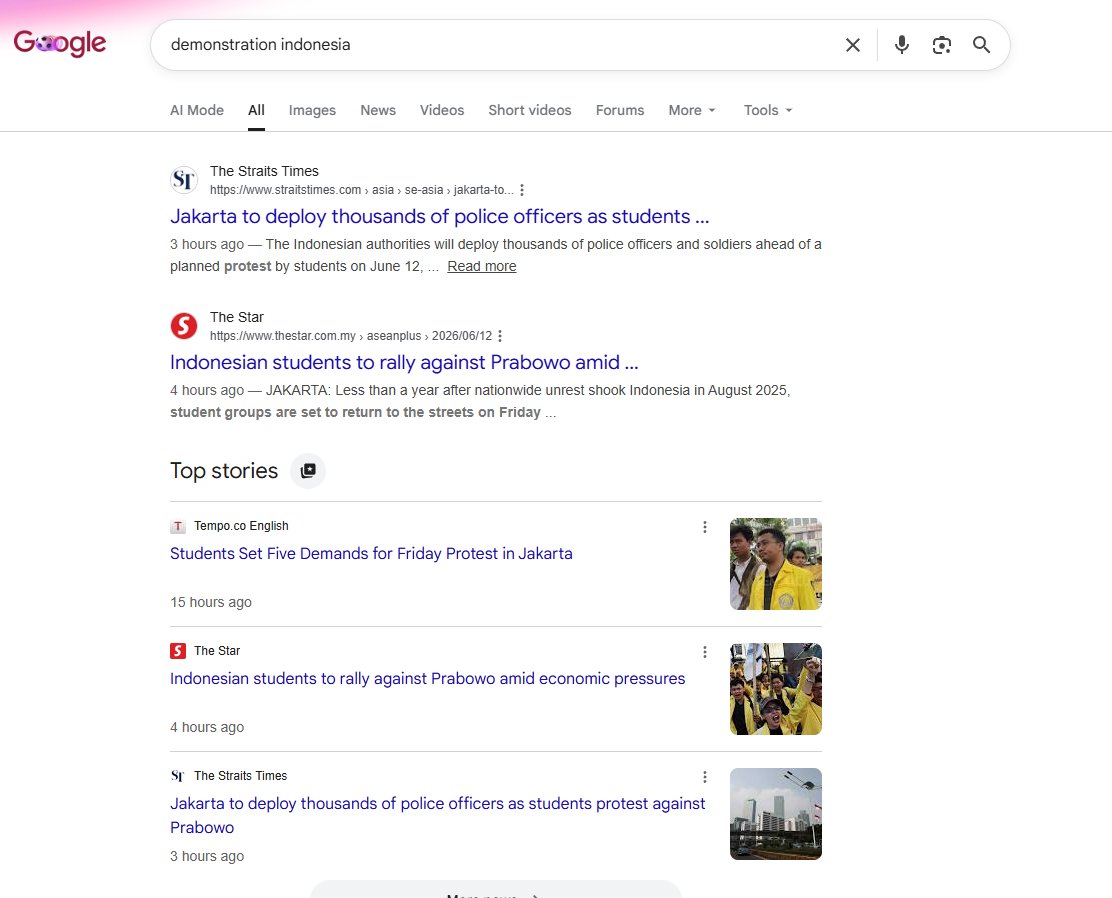Screen dimensions: 1112x898
Task: Click the straitstimes.com breadcrumb URL
Action: pos(362,190)
